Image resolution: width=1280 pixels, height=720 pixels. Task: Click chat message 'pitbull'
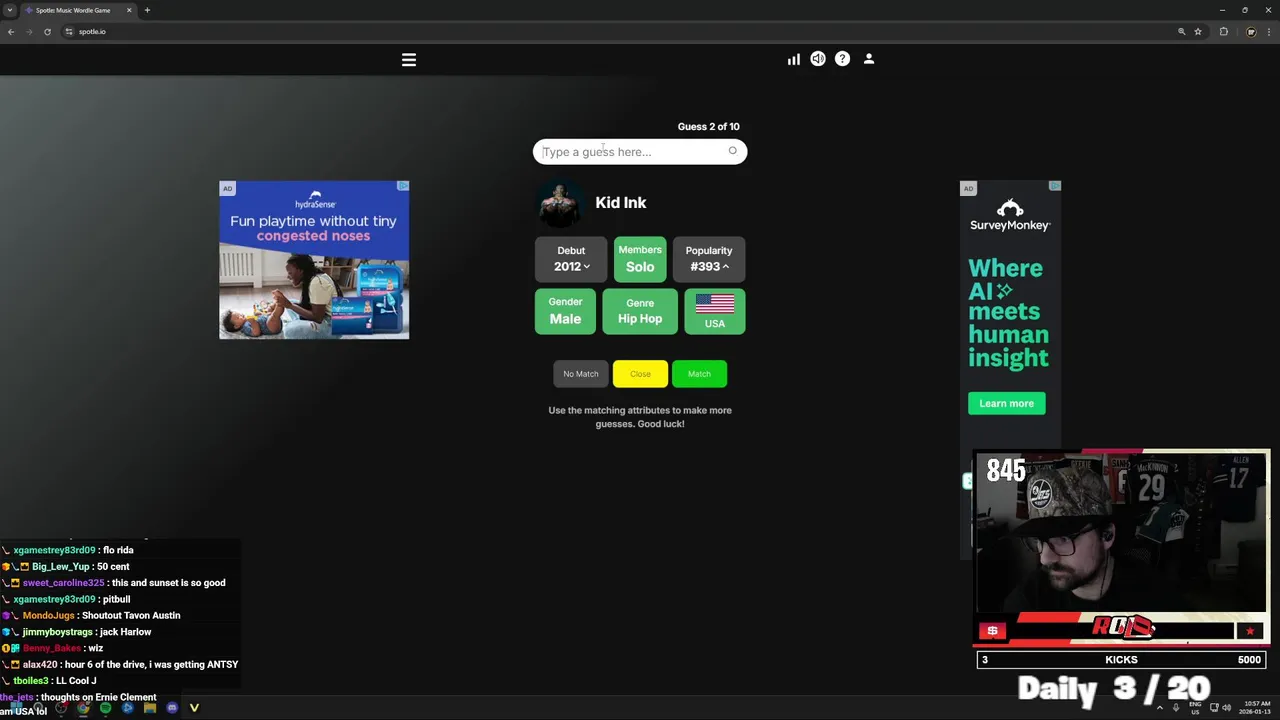116,599
